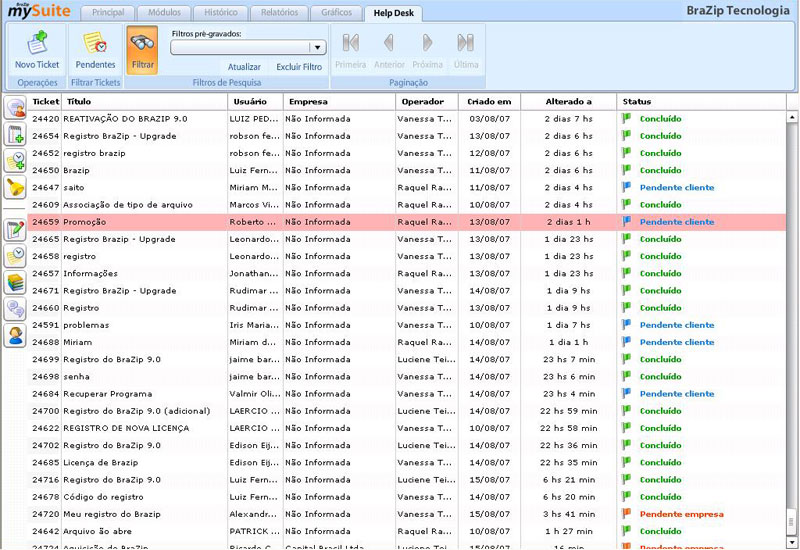Open the chat bubbles sidebar icon
This screenshot has height=550, width=800.
(15, 309)
